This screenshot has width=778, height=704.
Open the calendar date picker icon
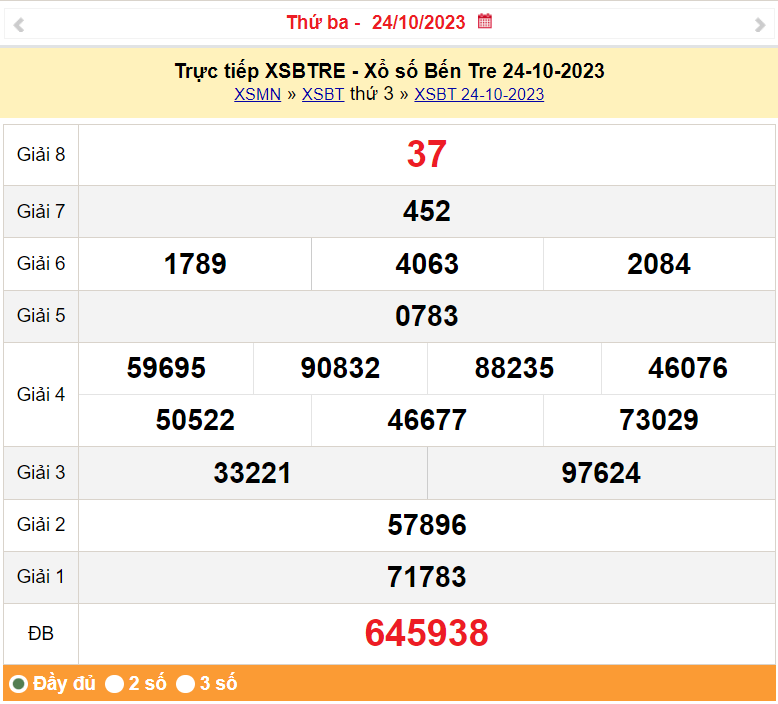(x=485, y=21)
